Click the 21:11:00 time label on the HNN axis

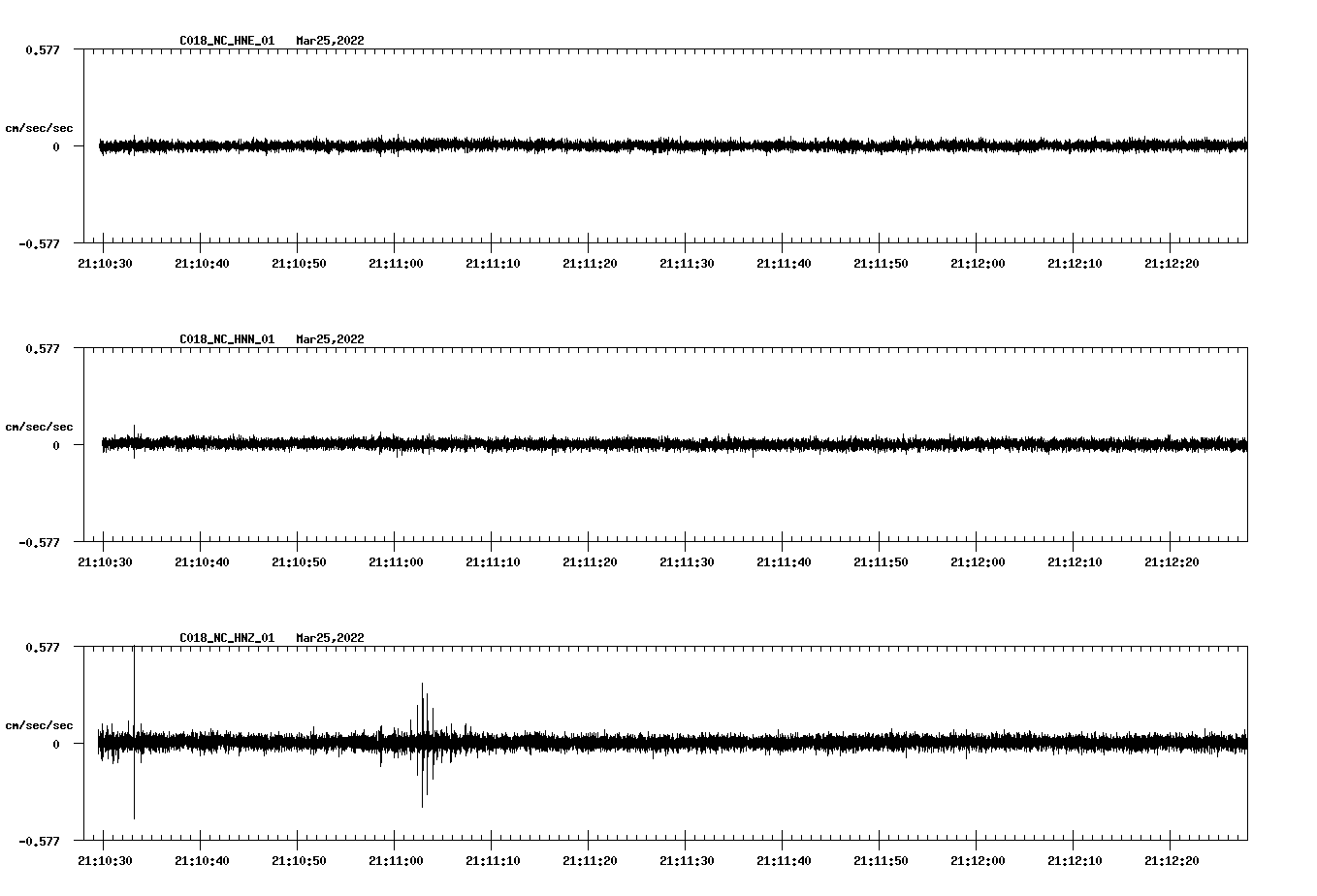(396, 562)
